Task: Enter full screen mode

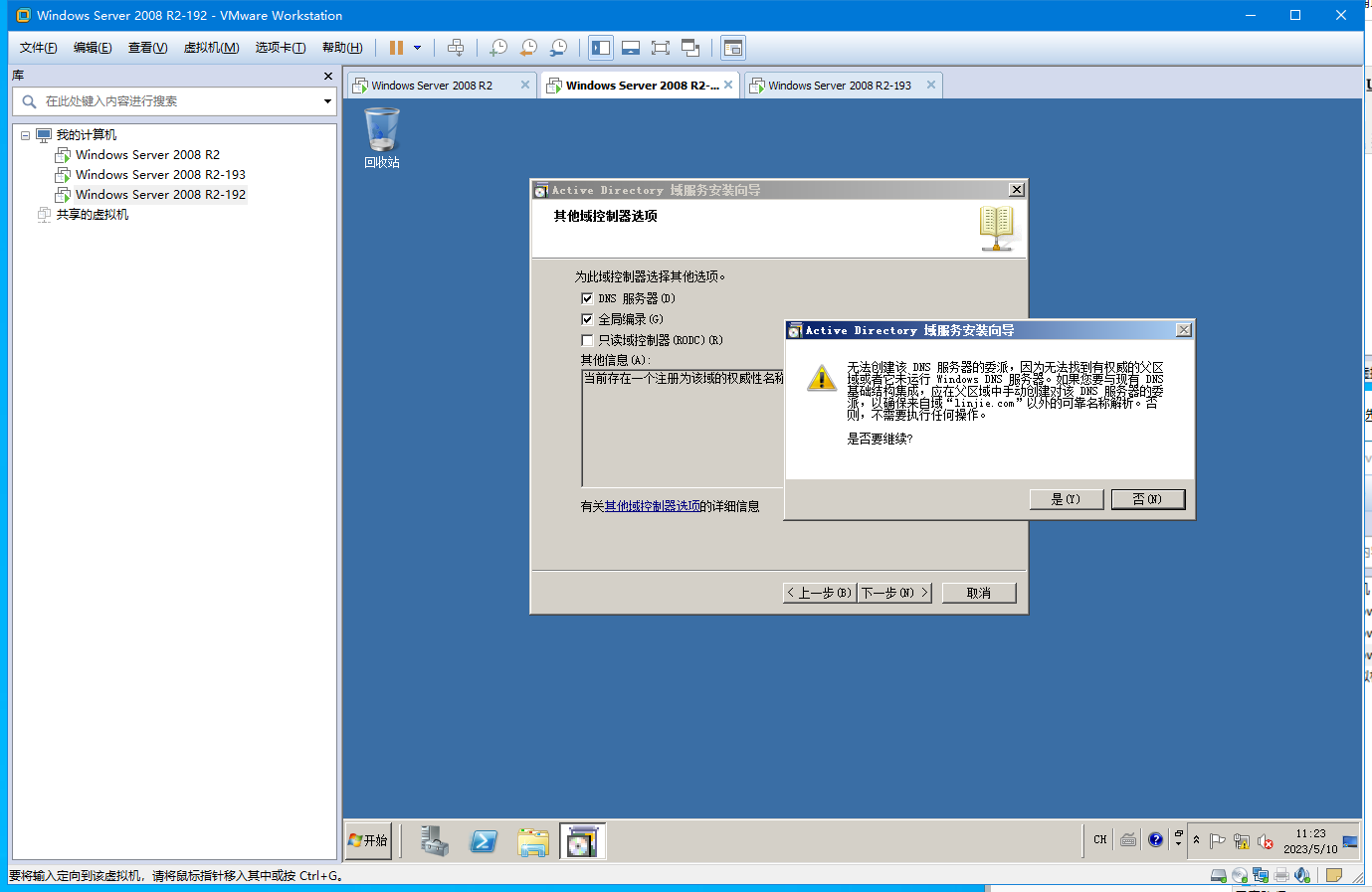Action: (x=661, y=48)
